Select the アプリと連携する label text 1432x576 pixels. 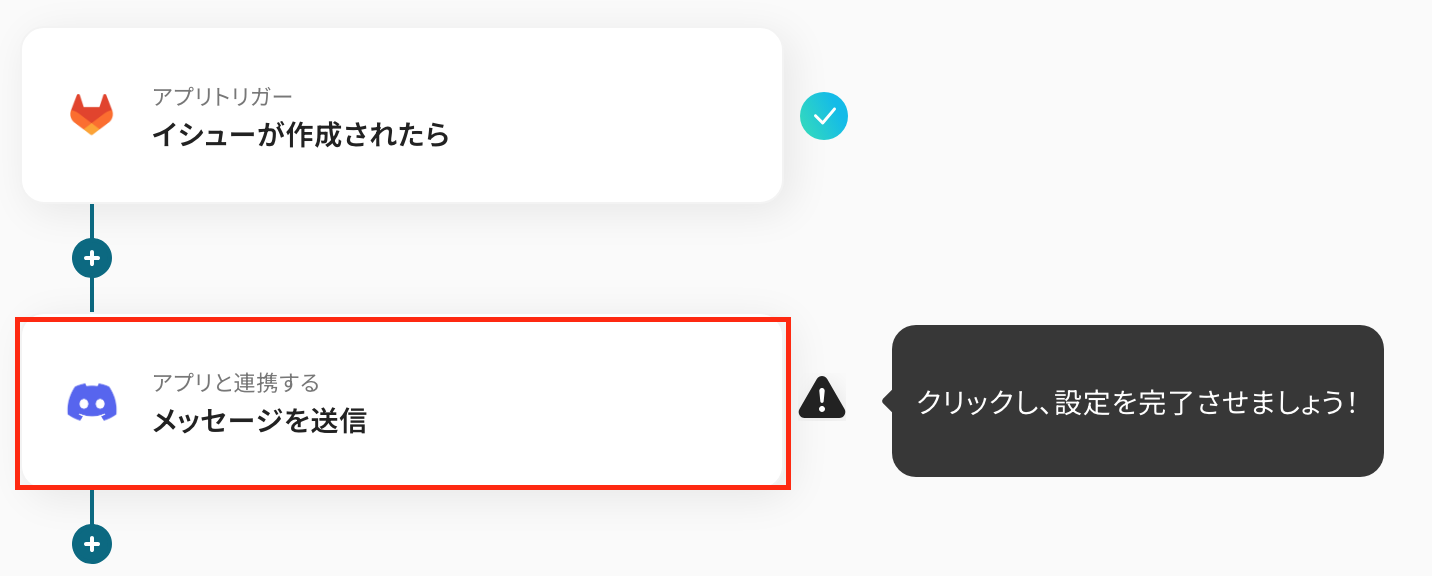pos(236,383)
